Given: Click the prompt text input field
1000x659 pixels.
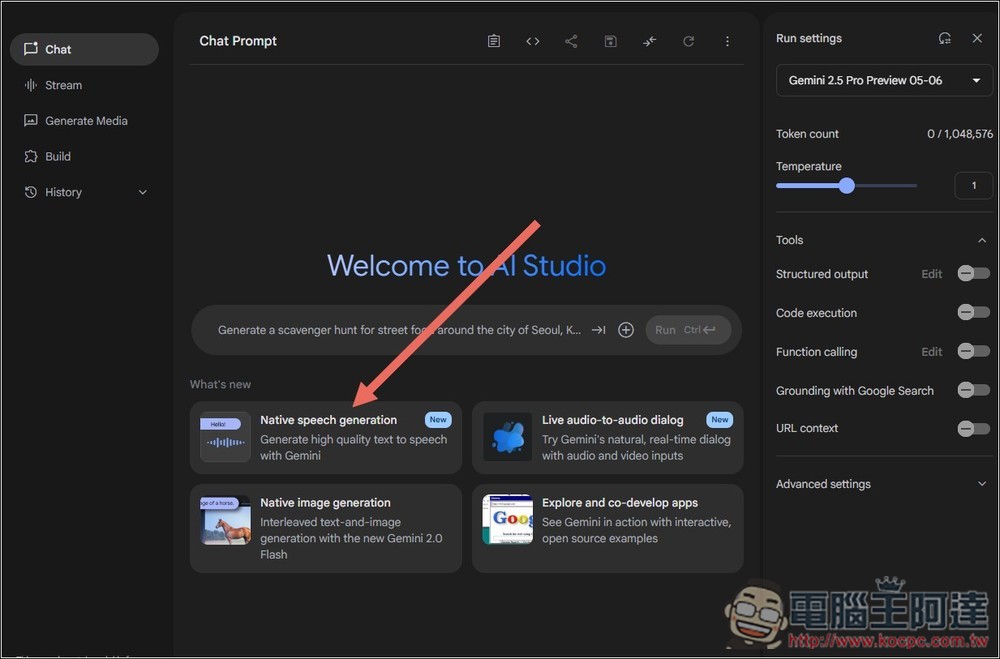Looking at the screenshot, I should click(399, 330).
